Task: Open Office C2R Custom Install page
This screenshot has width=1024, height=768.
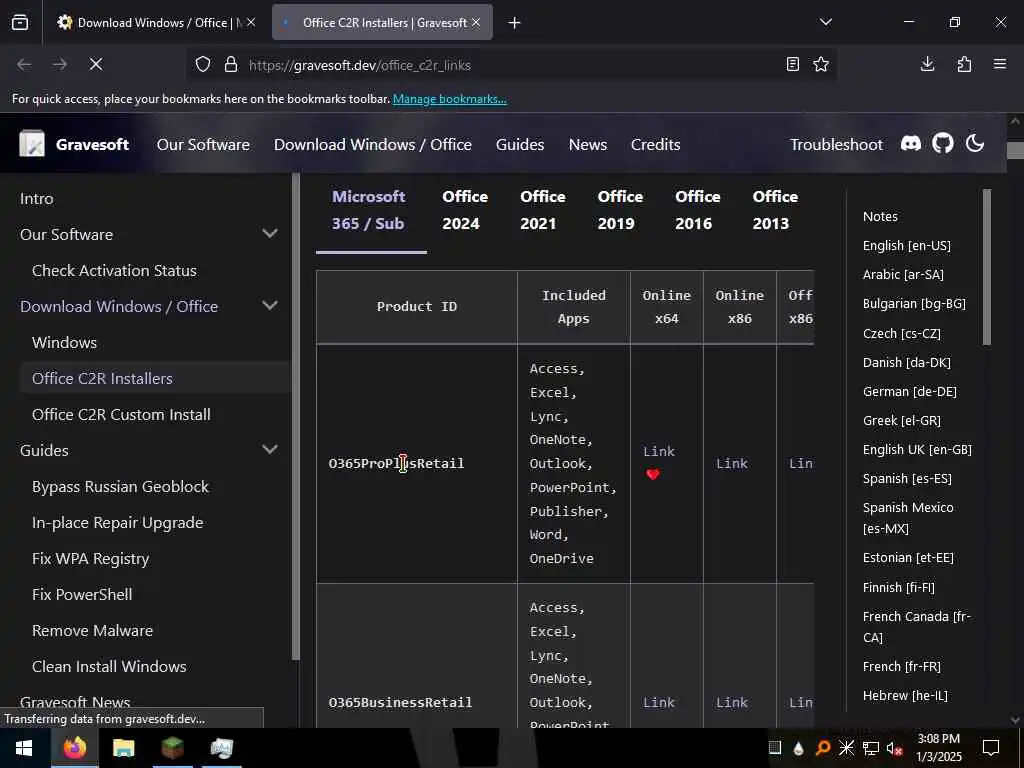Action: [121, 414]
